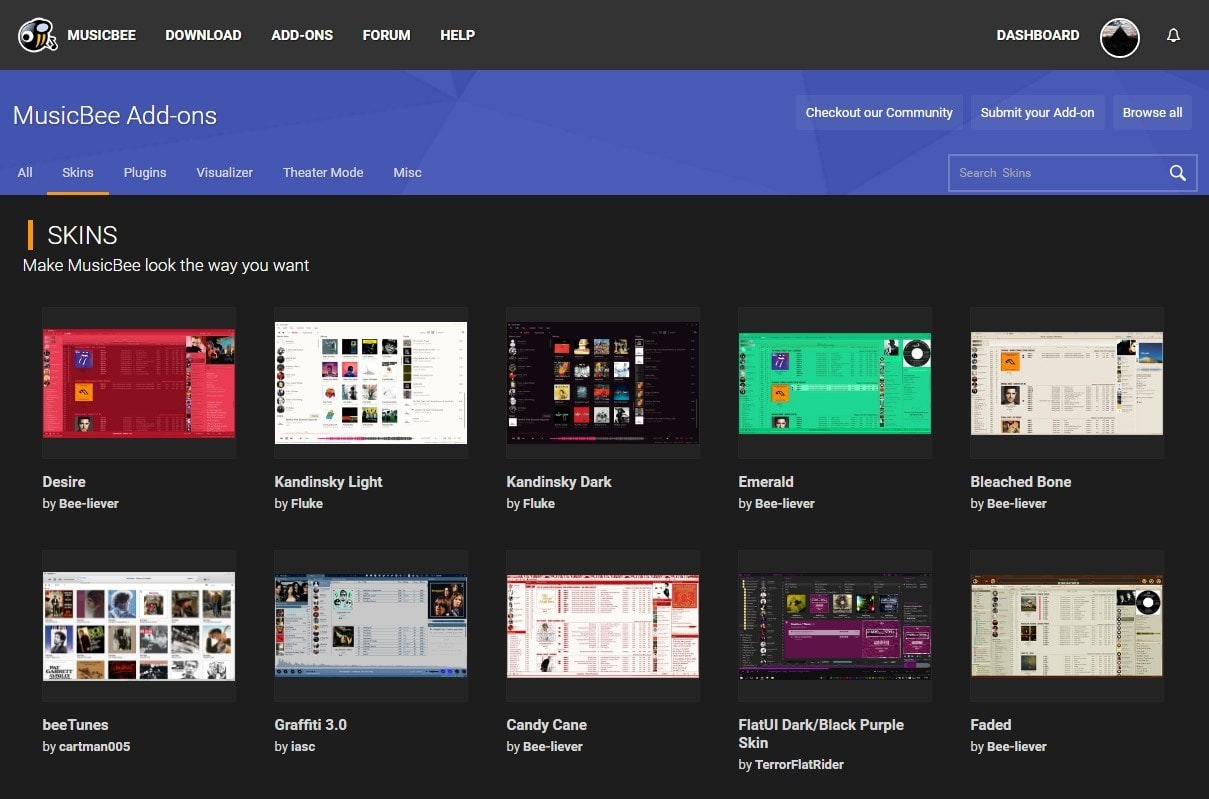Open author Bee-liever under Desire

[89, 504]
